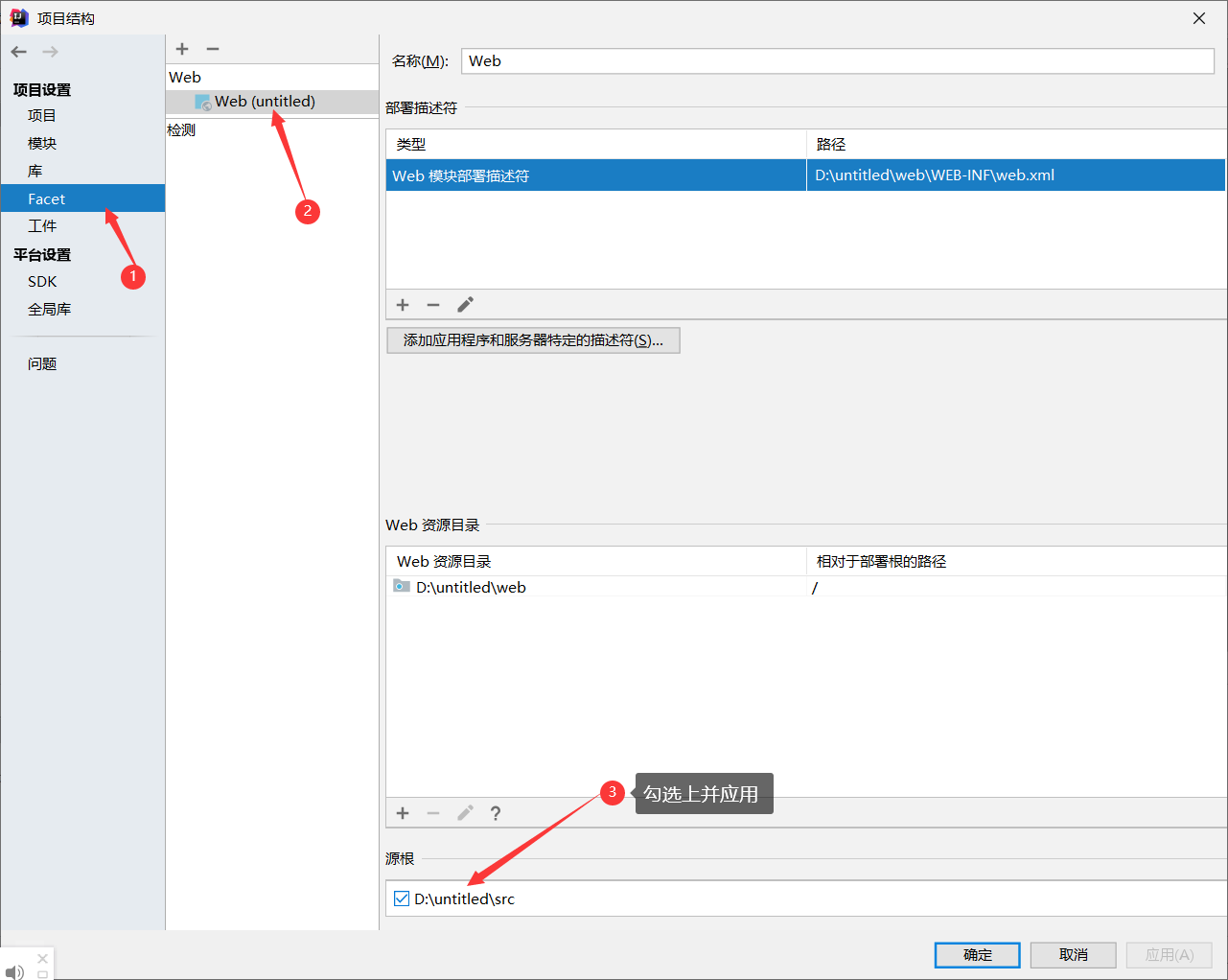The image size is (1228, 980).
Task: Click the 取消 button
Action: point(1073,954)
